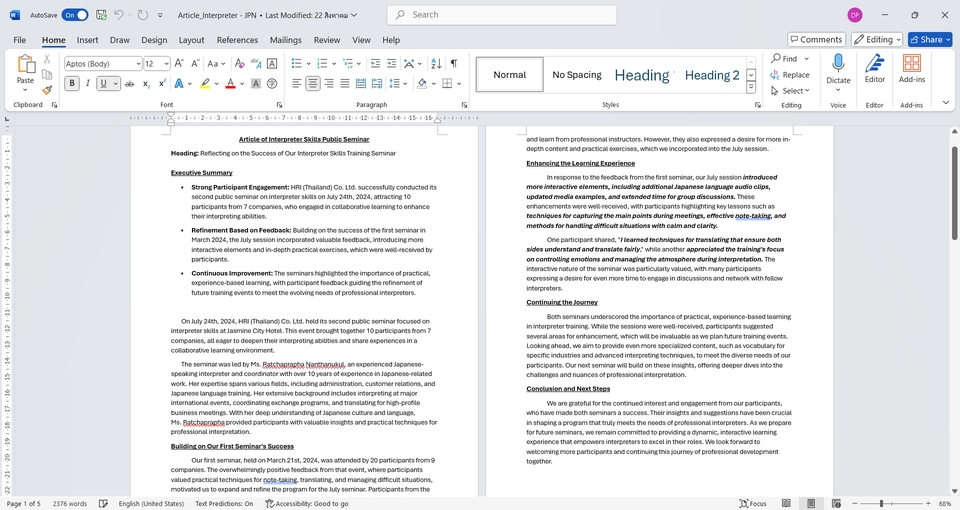Apply yellow text highlight color
The width and height of the screenshot is (960, 510).
(x=205, y=83)
